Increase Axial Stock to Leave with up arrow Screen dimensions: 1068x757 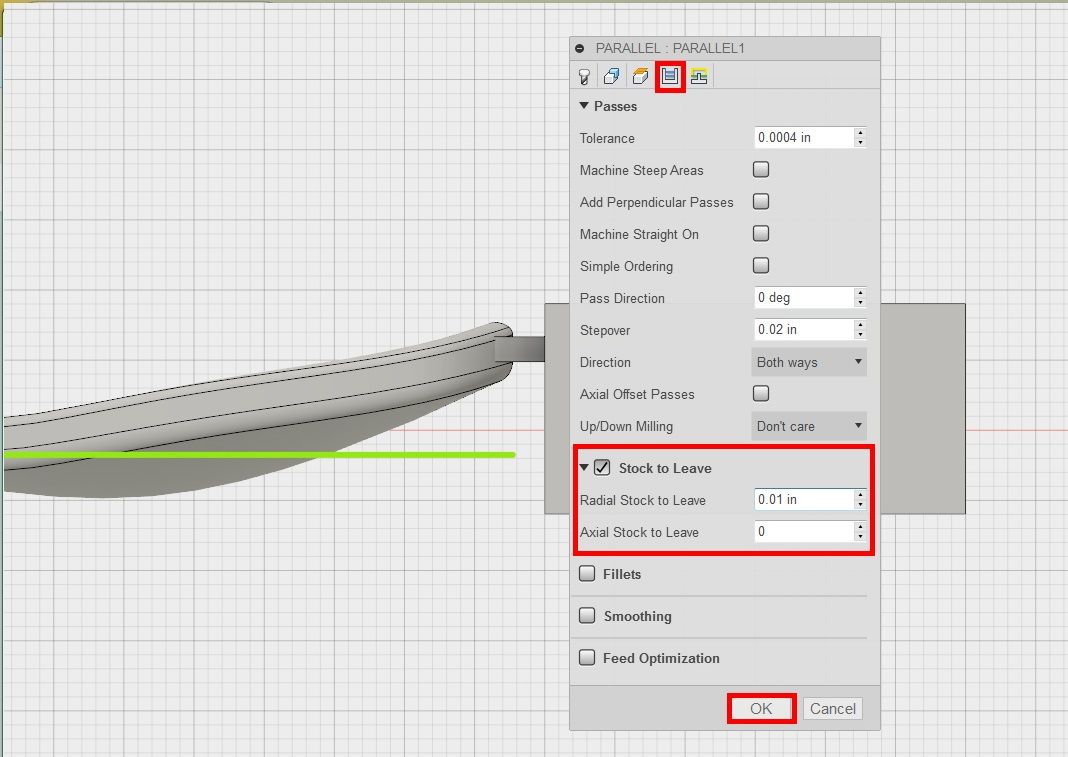tap(861, 526)
